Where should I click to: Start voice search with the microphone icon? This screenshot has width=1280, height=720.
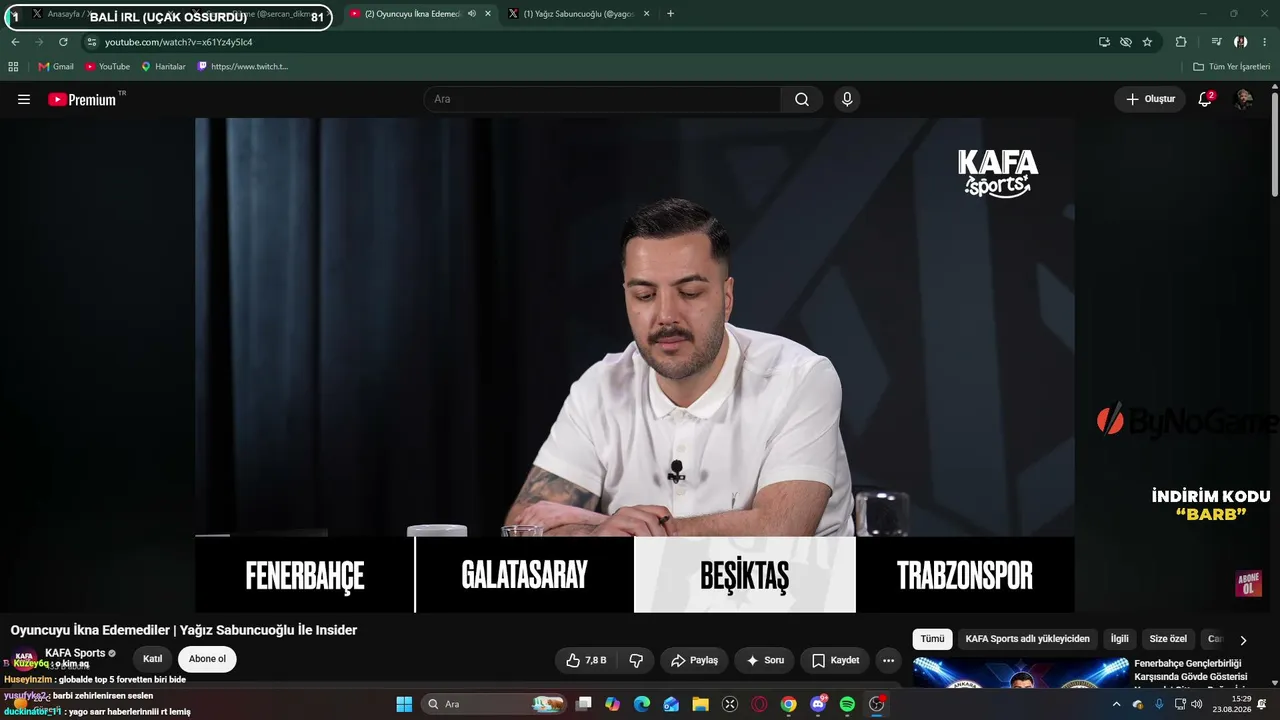coord(847,99)
